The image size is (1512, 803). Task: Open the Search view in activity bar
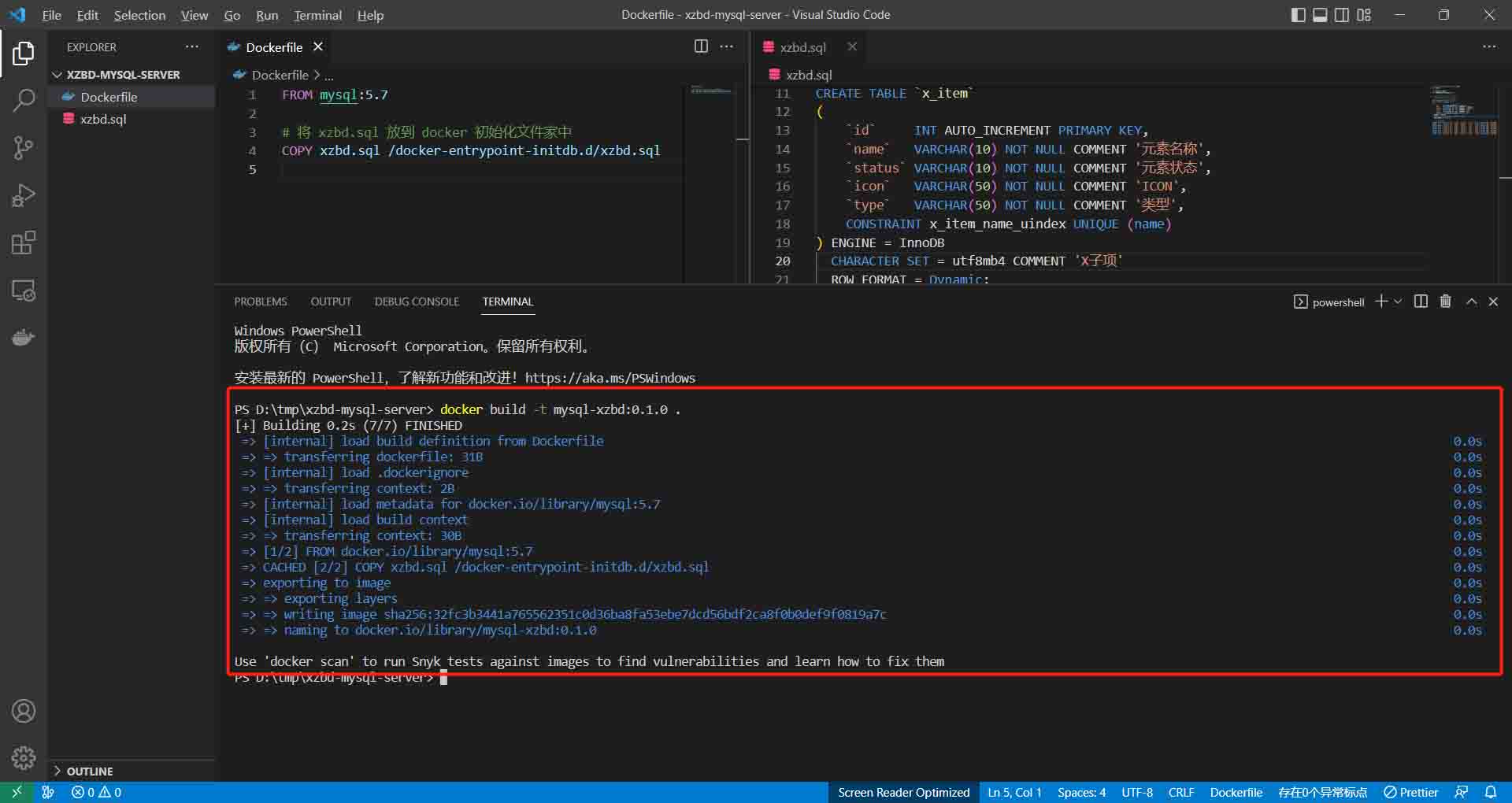point(24,100)
